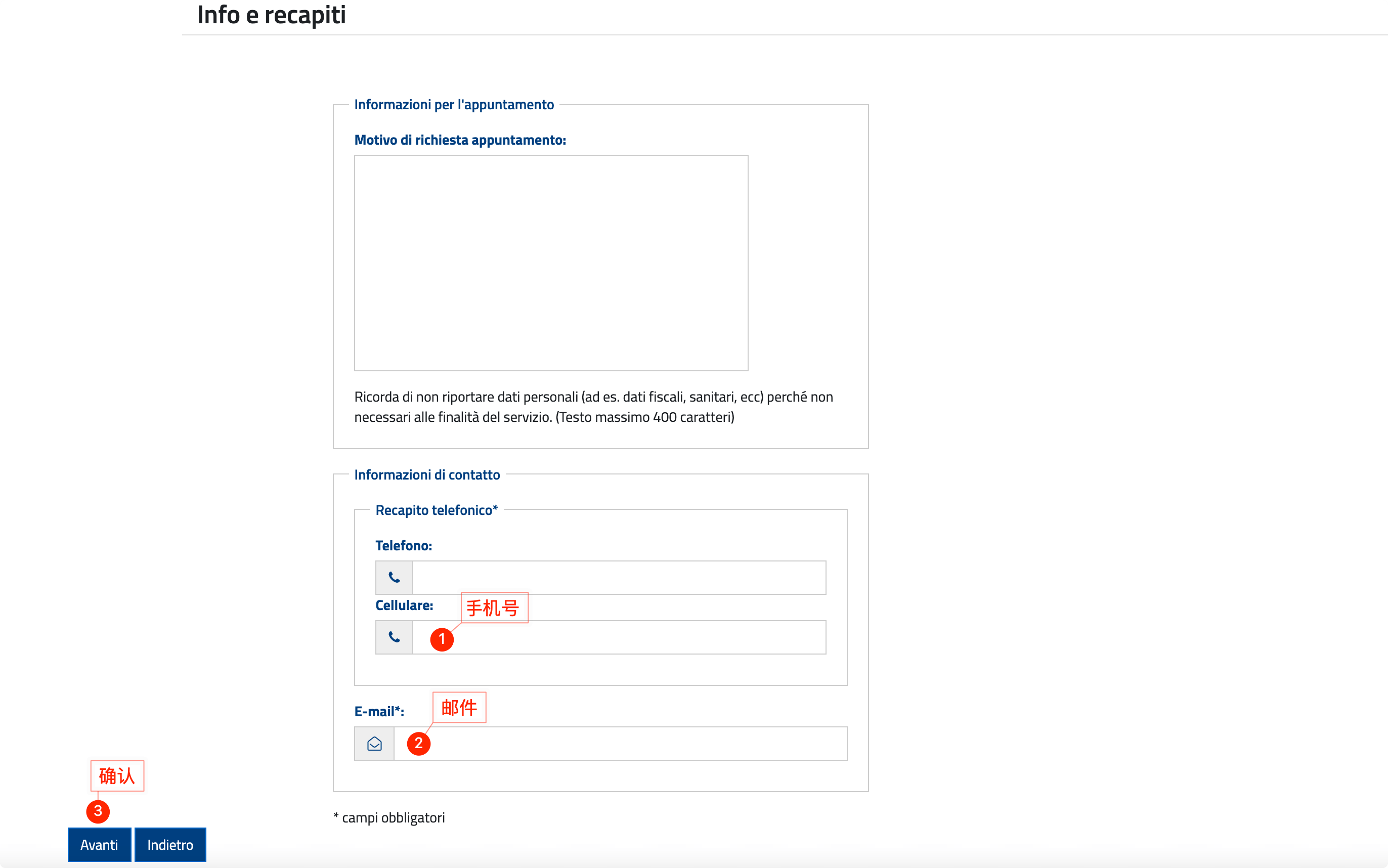Screen dimensions: 1388x868
Task: Click into the Cellulare input field
Action: (619, 637)
